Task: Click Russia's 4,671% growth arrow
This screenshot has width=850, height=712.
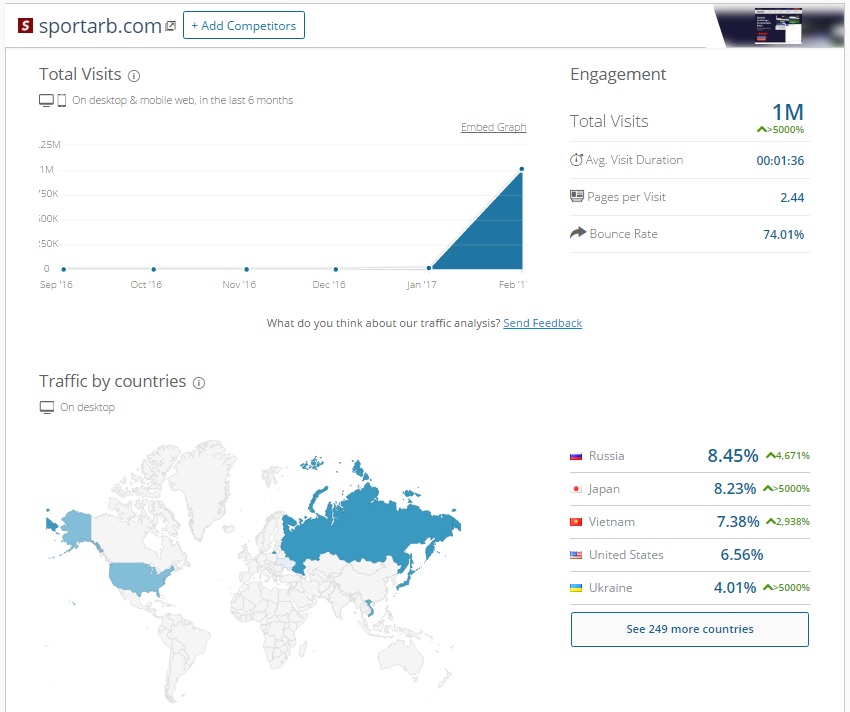Action: point(770,456)
